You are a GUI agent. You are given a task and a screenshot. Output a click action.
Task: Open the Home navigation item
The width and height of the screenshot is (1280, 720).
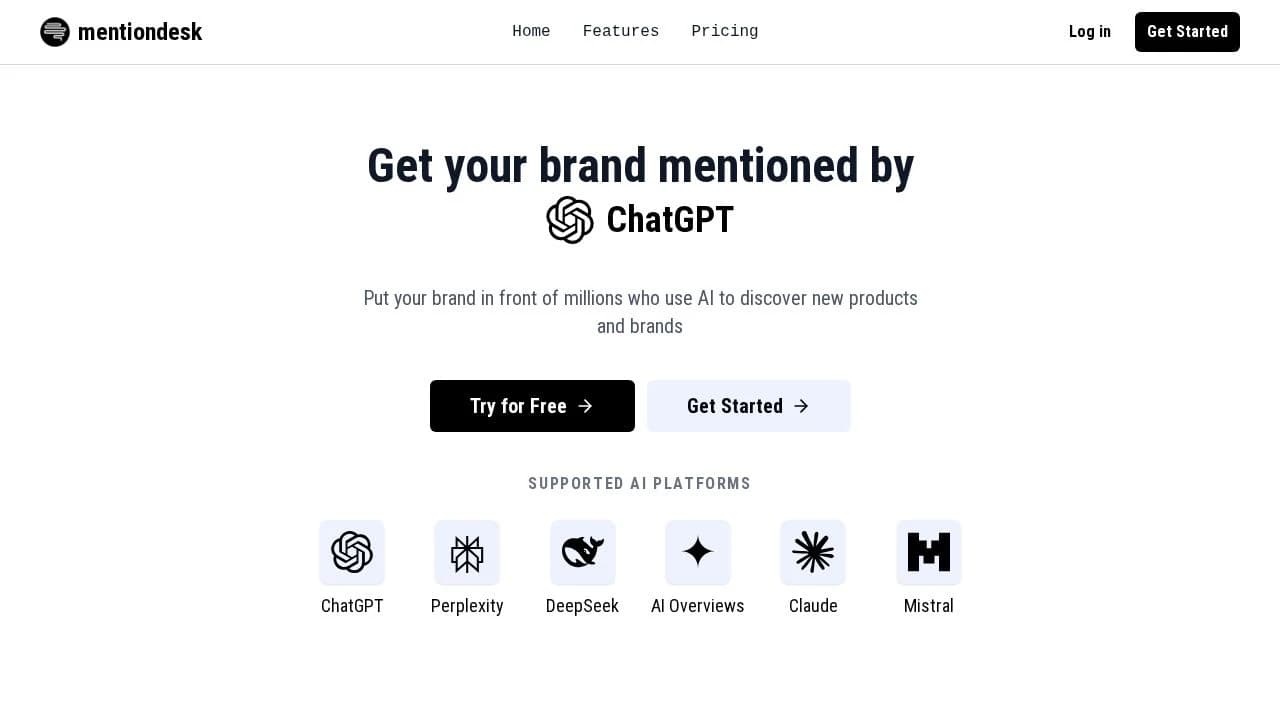coord(531,31)
